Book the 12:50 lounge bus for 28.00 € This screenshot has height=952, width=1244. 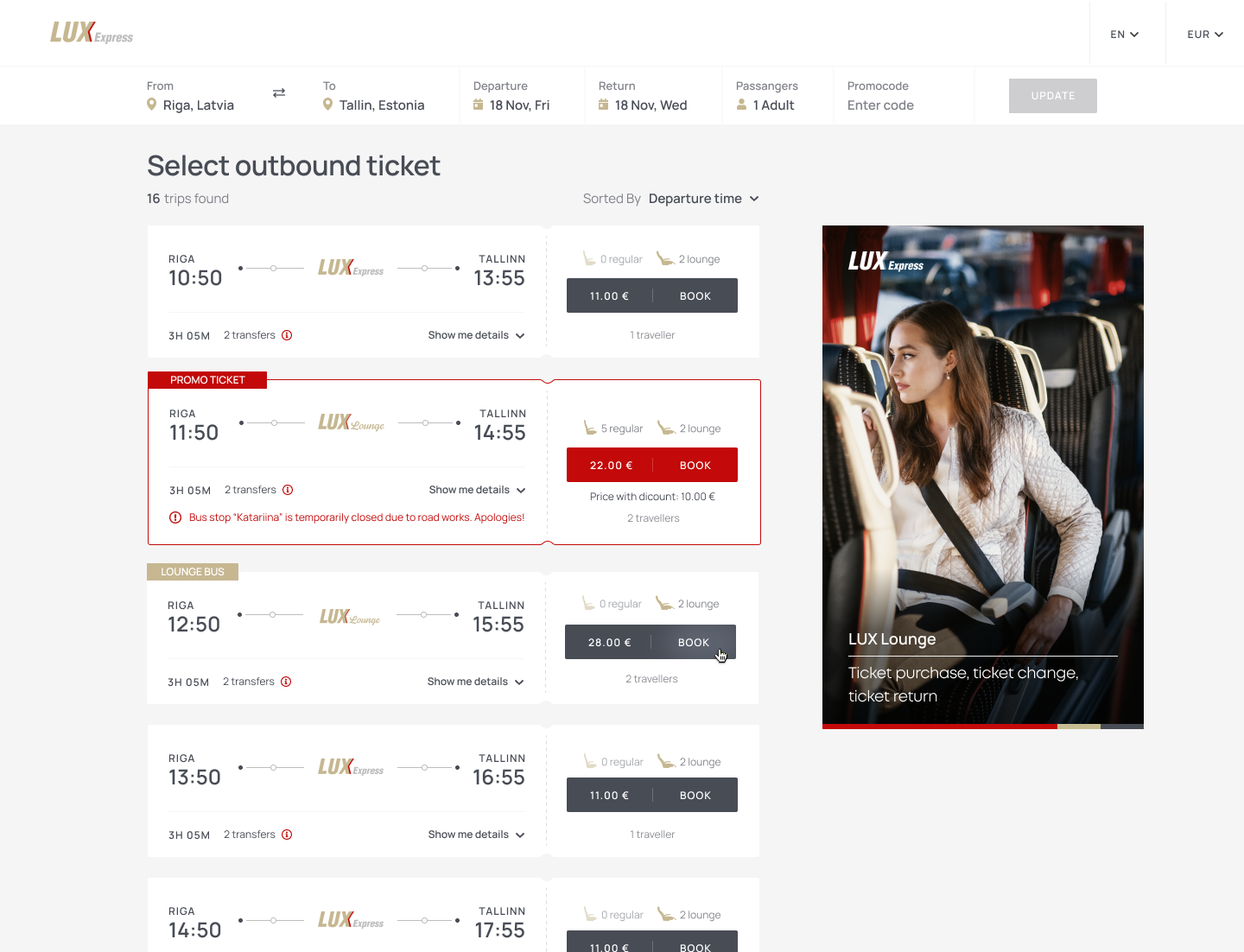click(x=651, y=642)
